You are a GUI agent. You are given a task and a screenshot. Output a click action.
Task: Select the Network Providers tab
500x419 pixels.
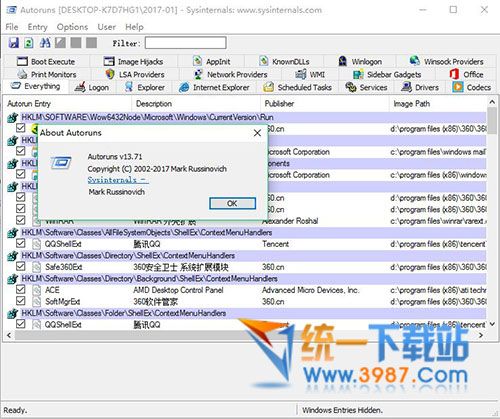pyautogui.click(x=230, y=74)
